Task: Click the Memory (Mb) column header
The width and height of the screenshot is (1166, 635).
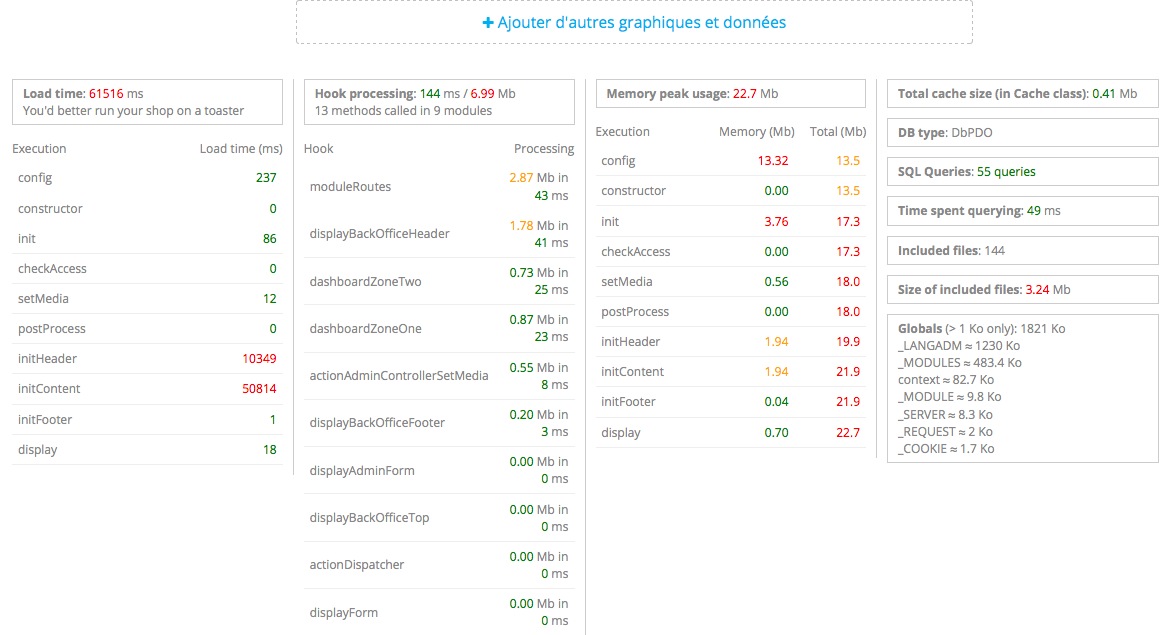Action: [x=756, y=132]
